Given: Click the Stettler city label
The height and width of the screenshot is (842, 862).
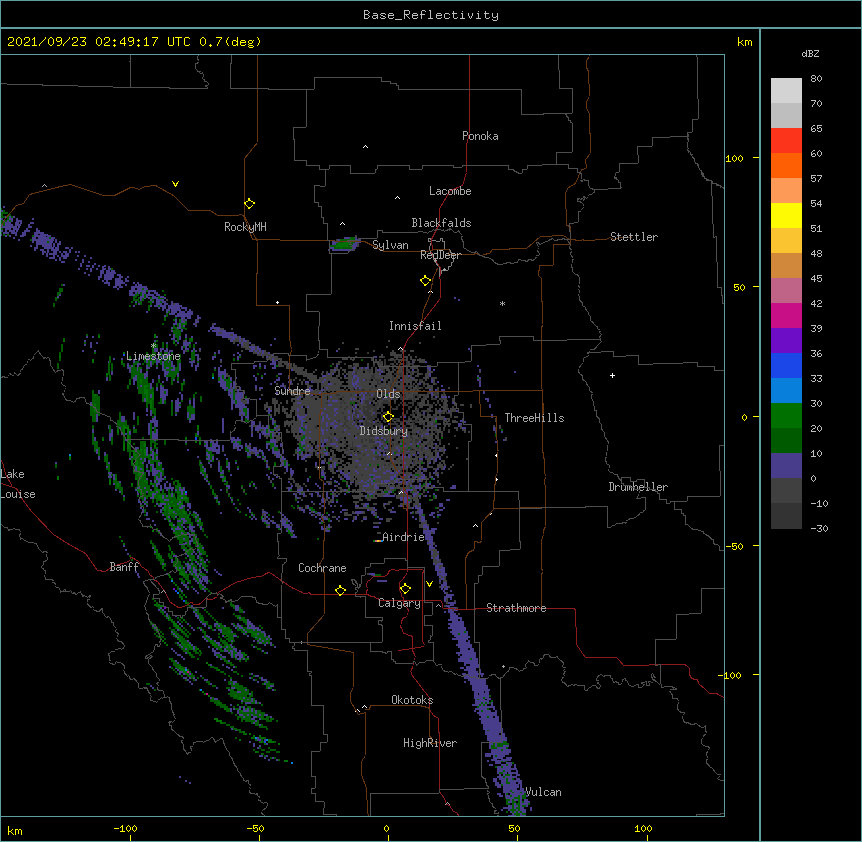Looking at the screenshot, I should point(634,237).
